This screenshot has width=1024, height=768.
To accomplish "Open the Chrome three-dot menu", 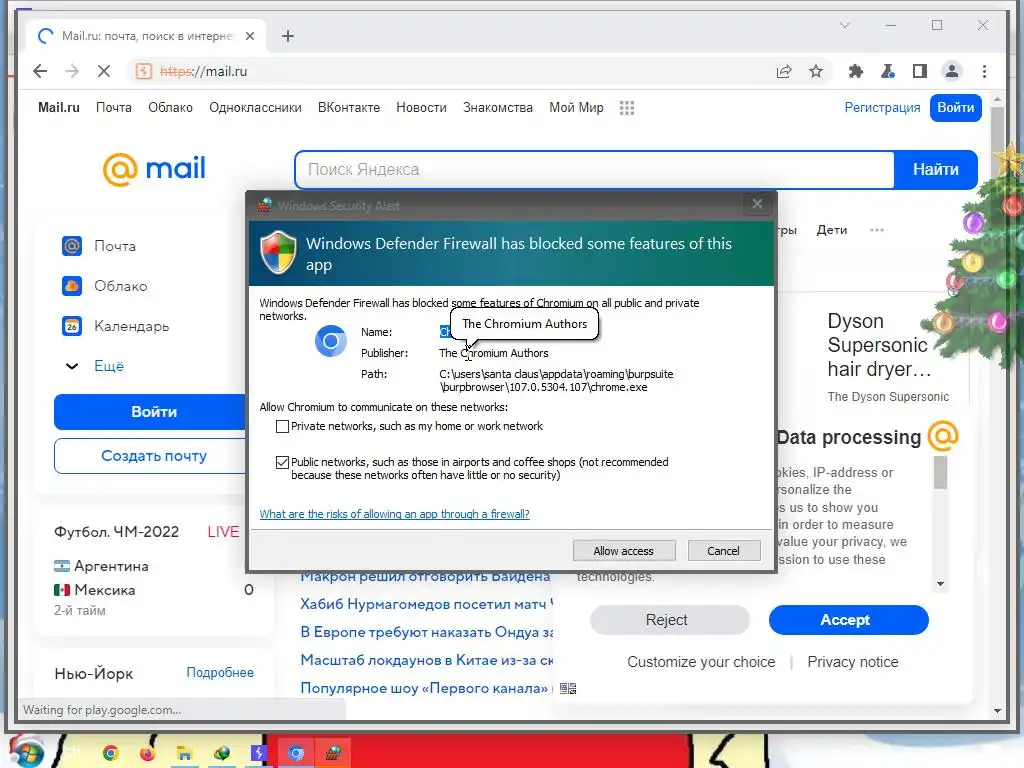I will click(x=984, y=71).
